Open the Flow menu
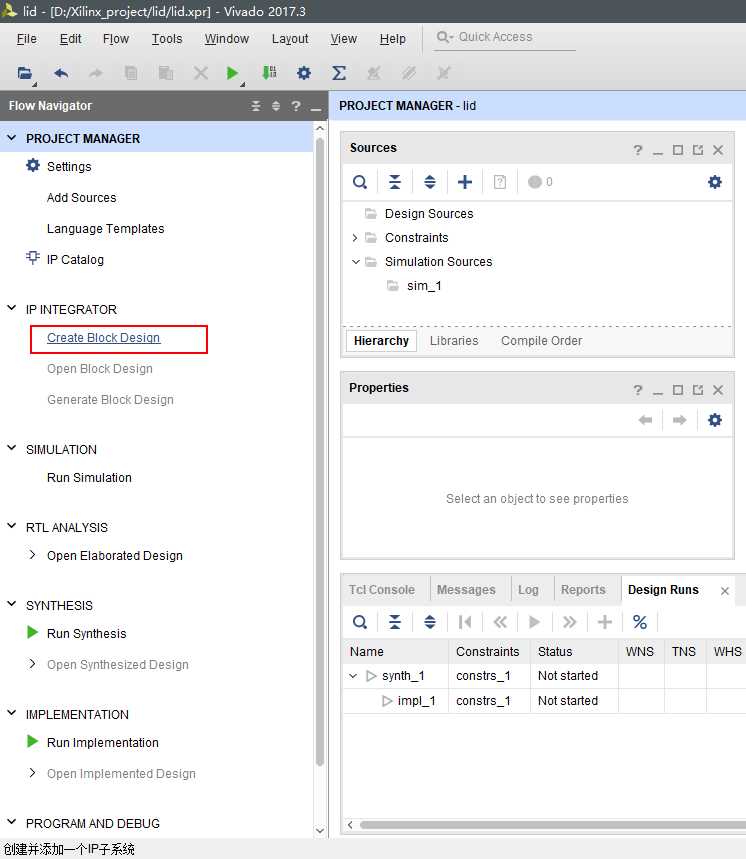 (116, 39)
